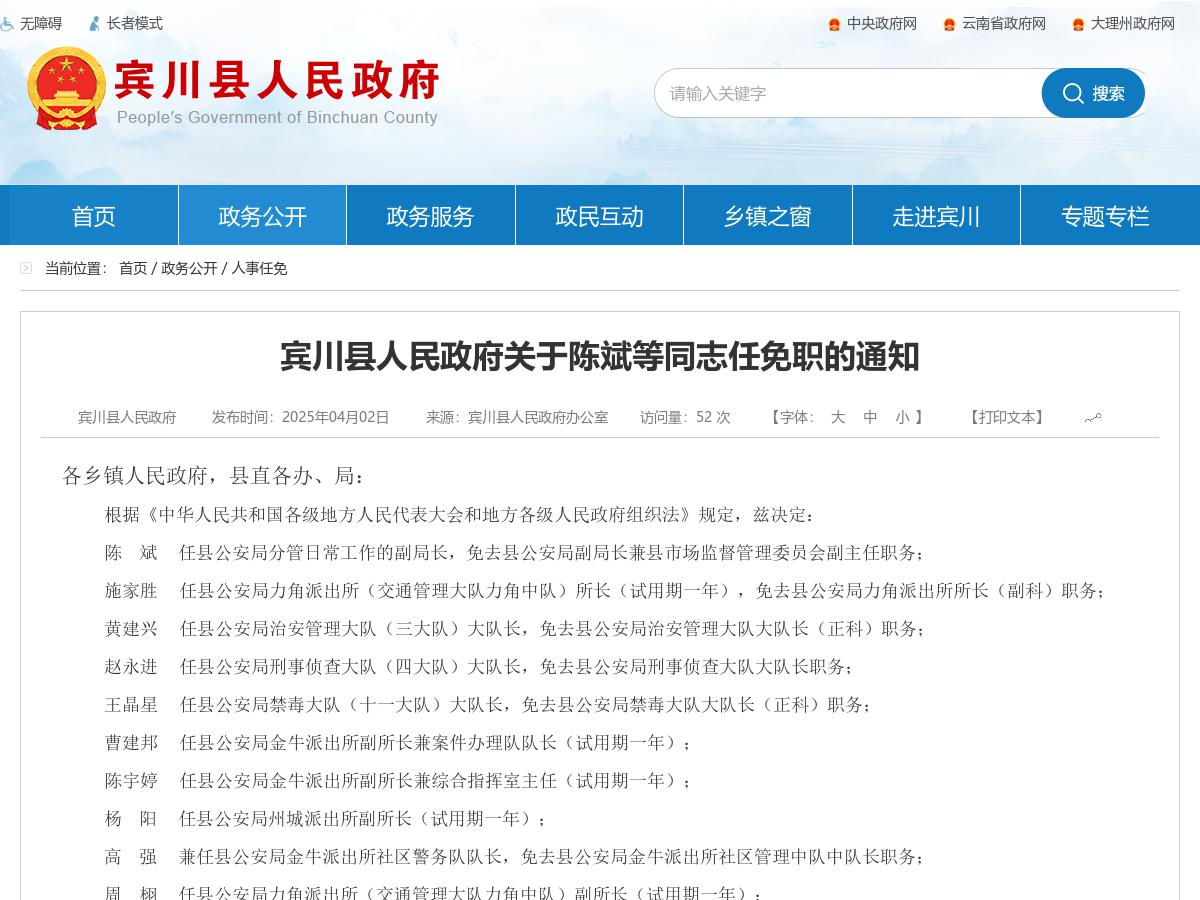Open the 人事任免 breadcrumb link

point(259,268)
